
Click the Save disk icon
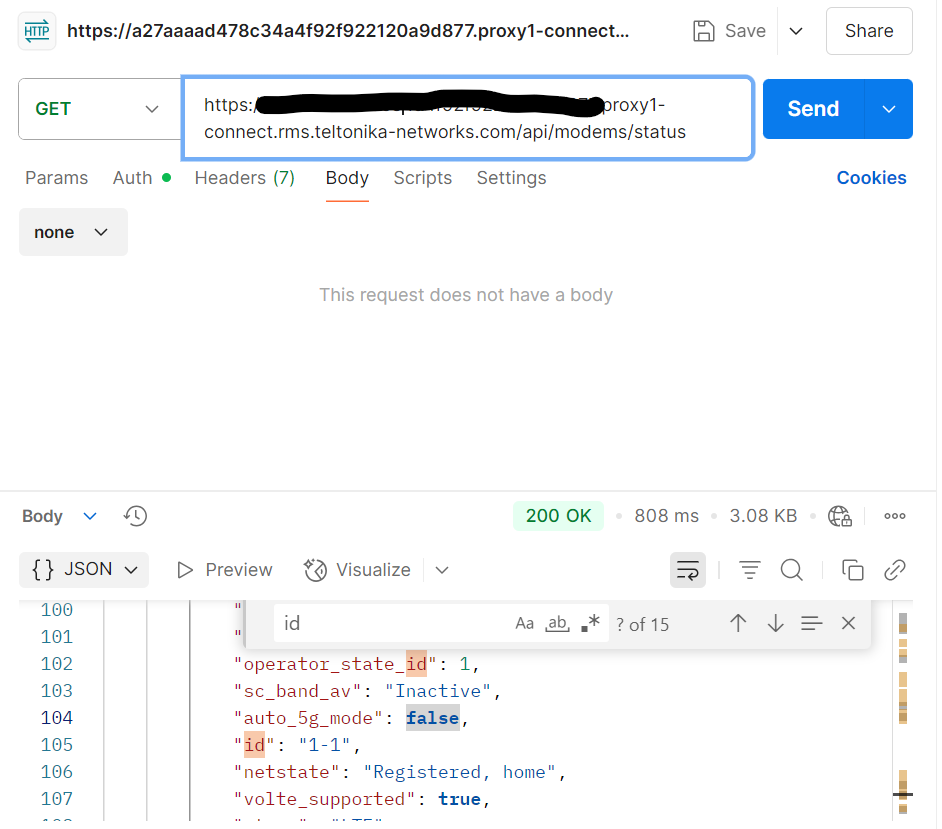[703, 31]
